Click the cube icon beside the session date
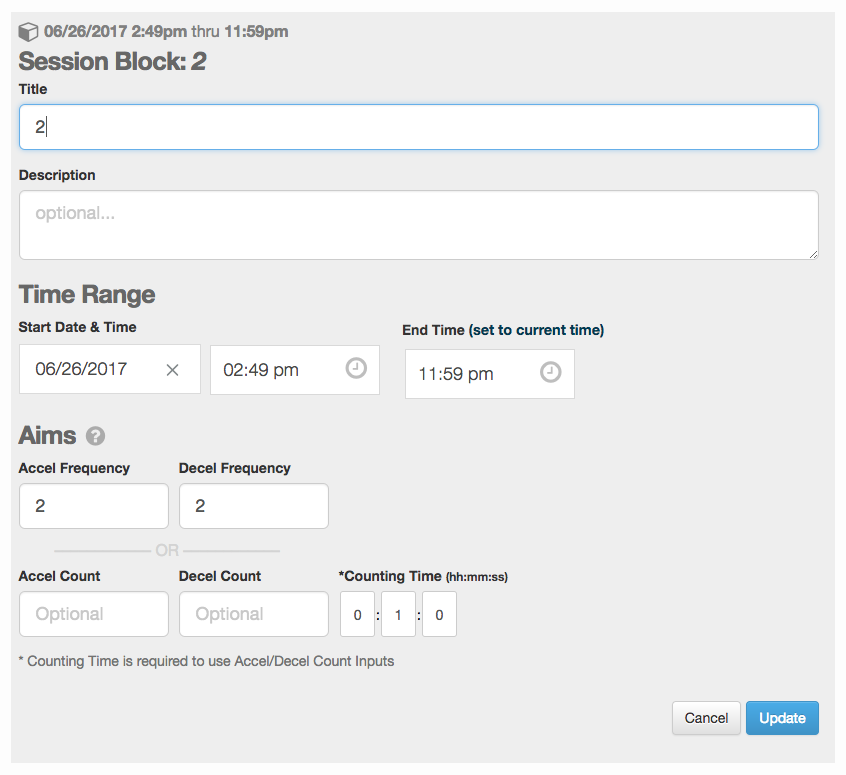 [x=28, y=31]
